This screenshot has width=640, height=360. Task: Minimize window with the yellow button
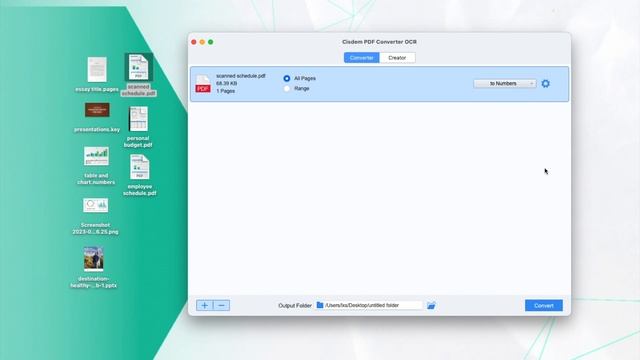(x=202, y=42)
